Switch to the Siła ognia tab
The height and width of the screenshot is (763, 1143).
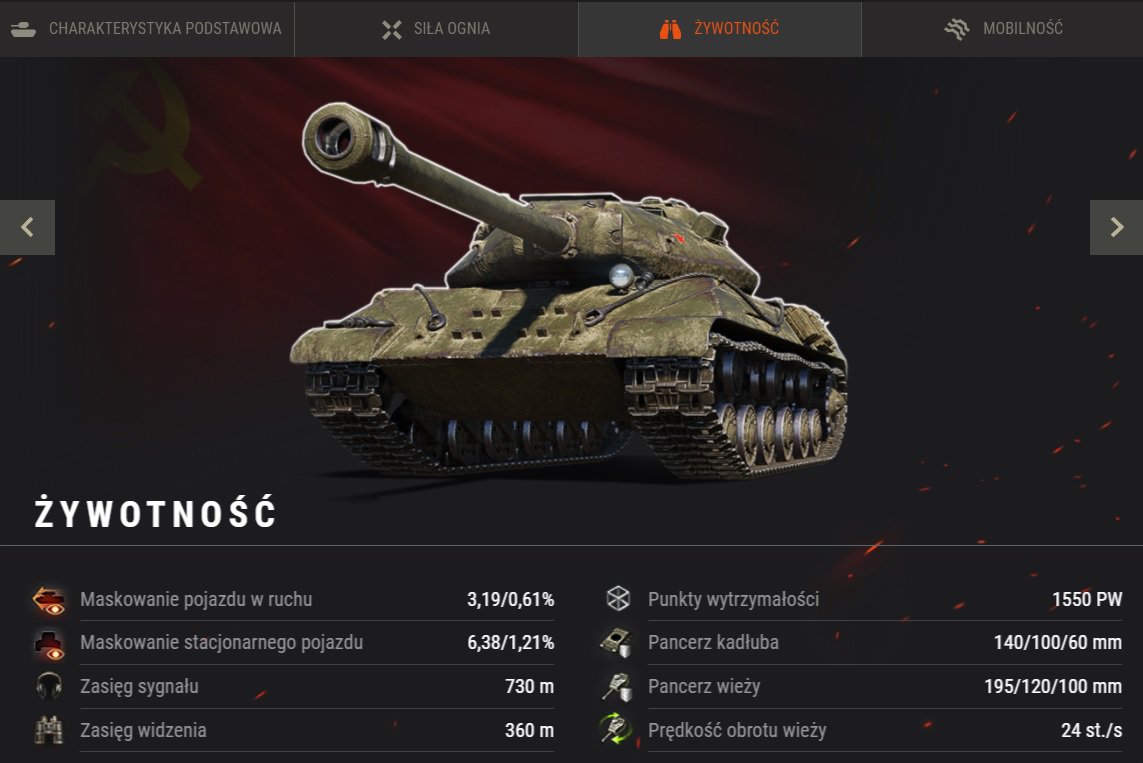point(436,28)
